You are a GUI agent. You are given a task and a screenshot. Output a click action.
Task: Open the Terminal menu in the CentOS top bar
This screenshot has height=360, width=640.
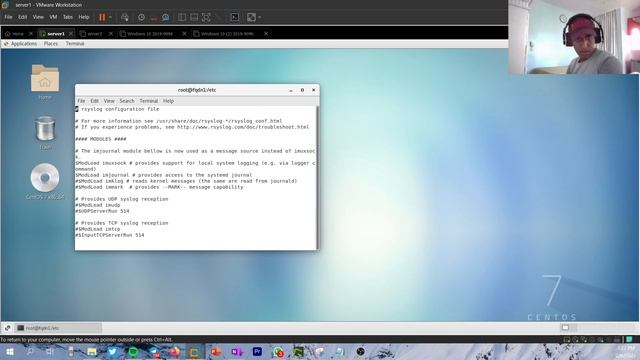[x=75, y=44]
